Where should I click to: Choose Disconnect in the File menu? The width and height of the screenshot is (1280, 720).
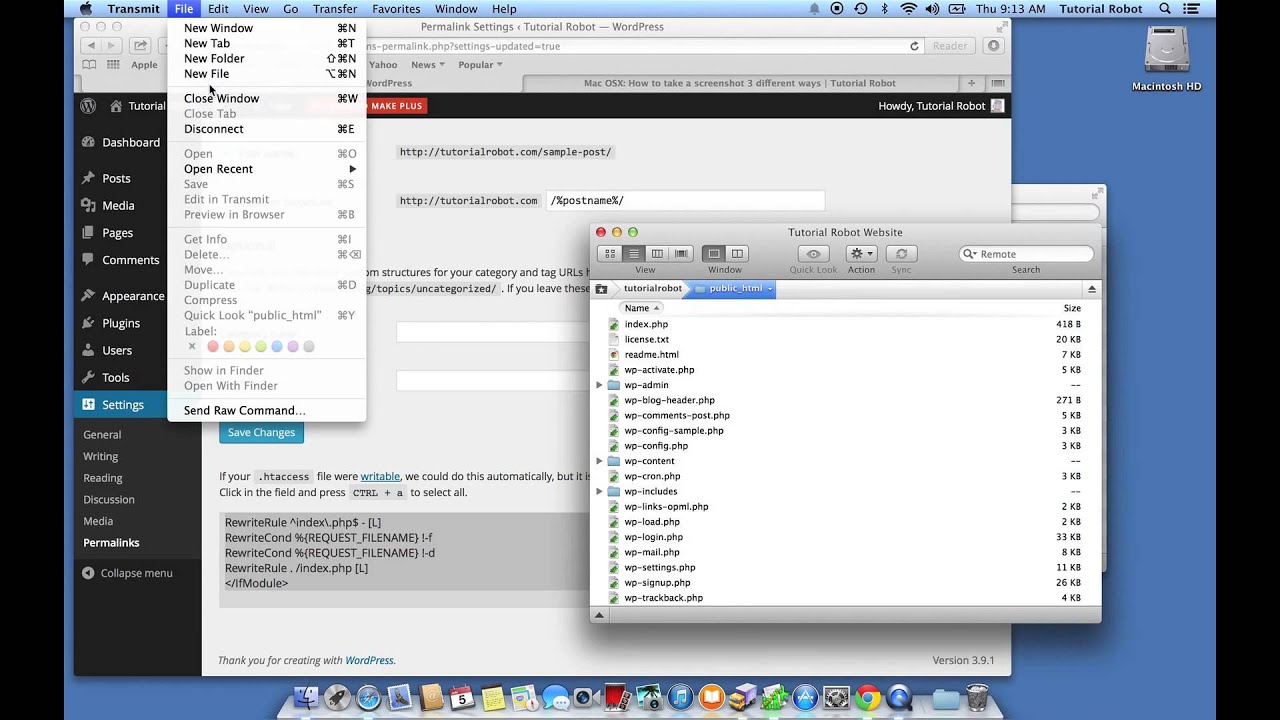[214, 129]
